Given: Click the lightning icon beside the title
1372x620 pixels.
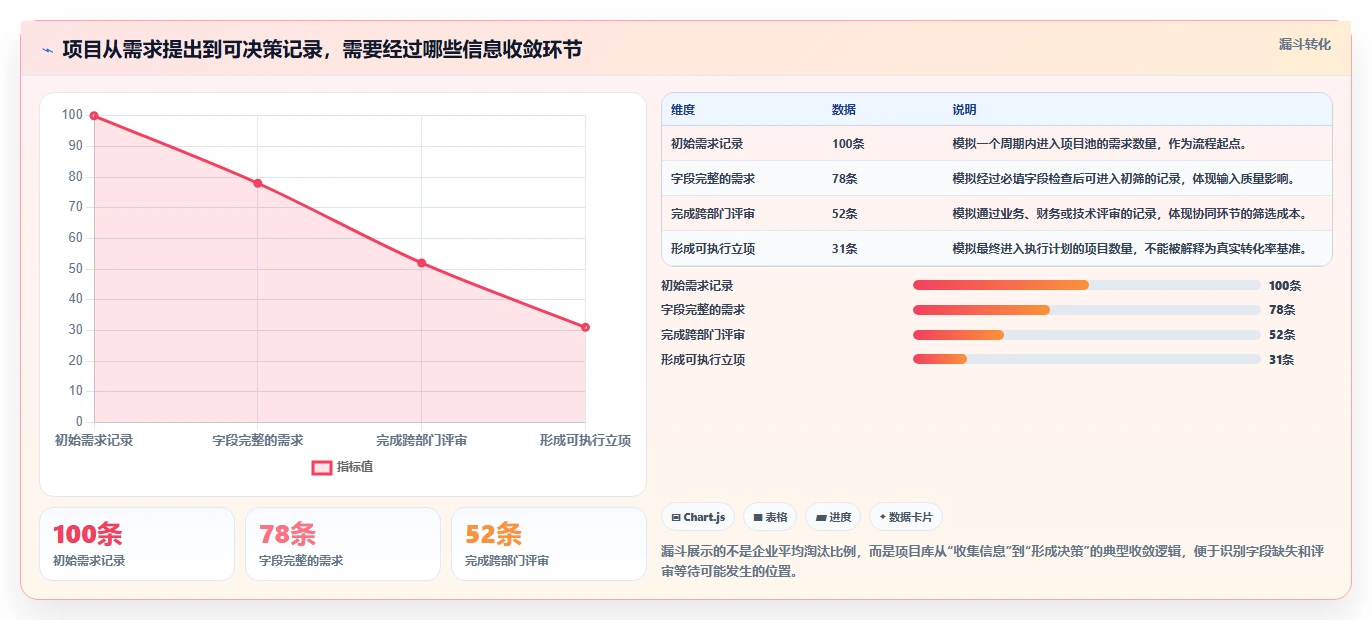Looking at the screenshot, I should point(47,50).
